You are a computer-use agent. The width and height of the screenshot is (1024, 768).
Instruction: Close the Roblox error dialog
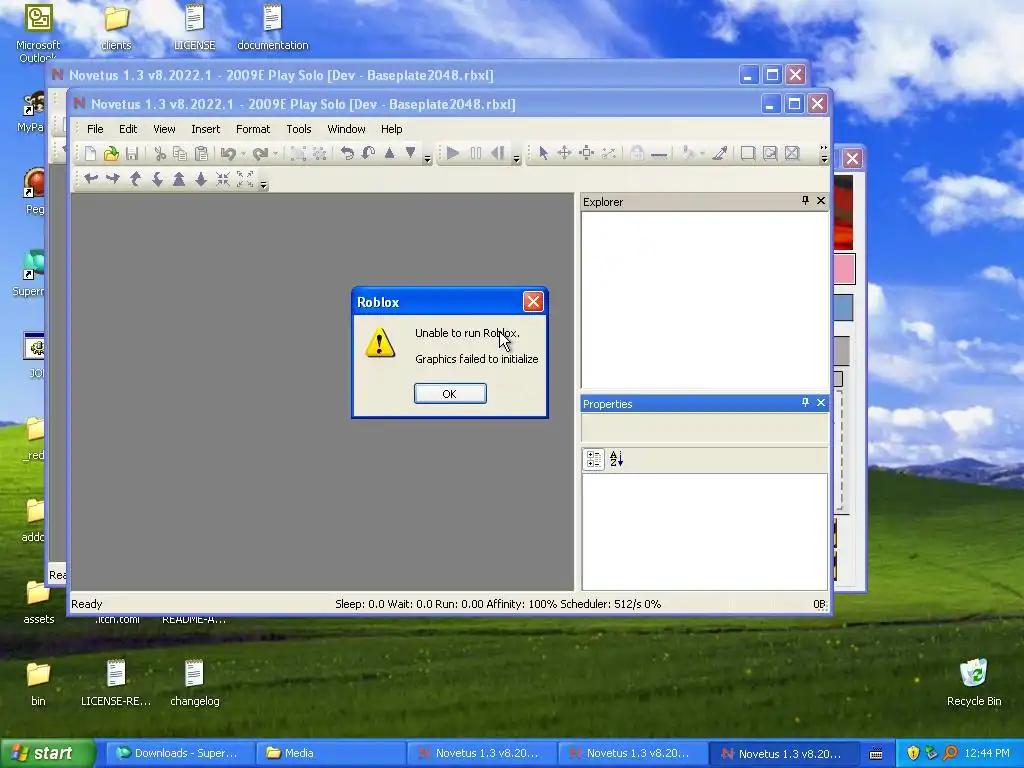pos(534,302)
